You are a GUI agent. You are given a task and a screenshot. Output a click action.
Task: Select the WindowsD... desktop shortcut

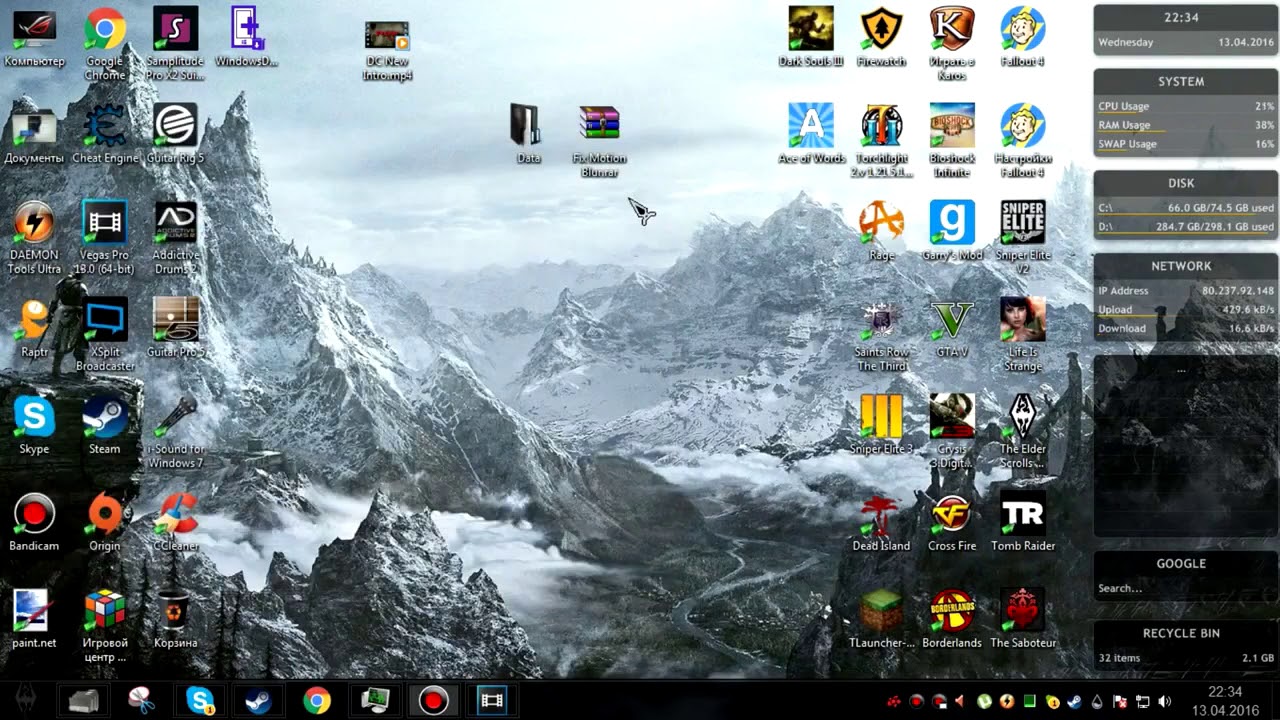coord(246,38)
